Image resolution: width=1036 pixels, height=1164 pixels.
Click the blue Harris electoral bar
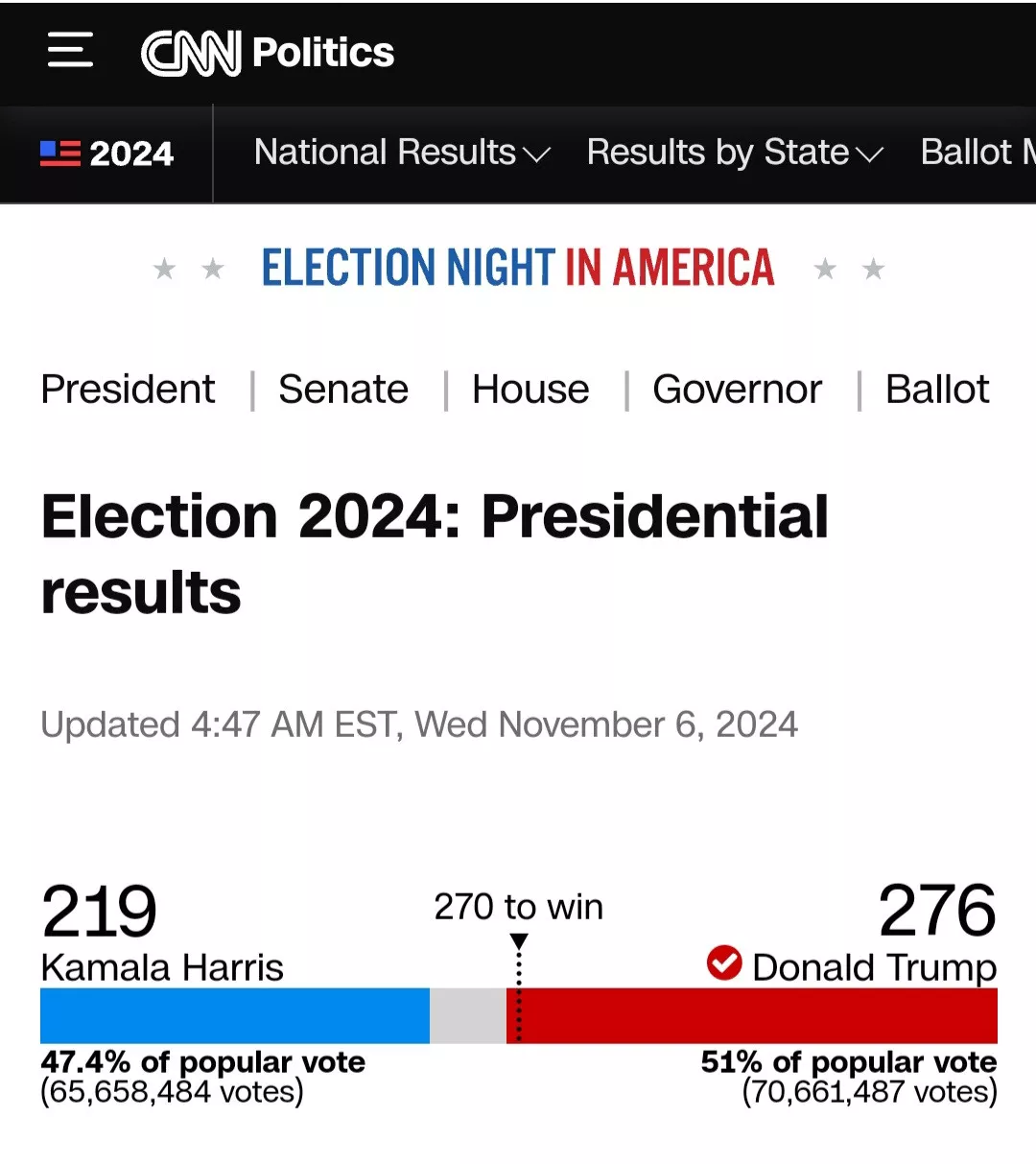click(235, 1015)
